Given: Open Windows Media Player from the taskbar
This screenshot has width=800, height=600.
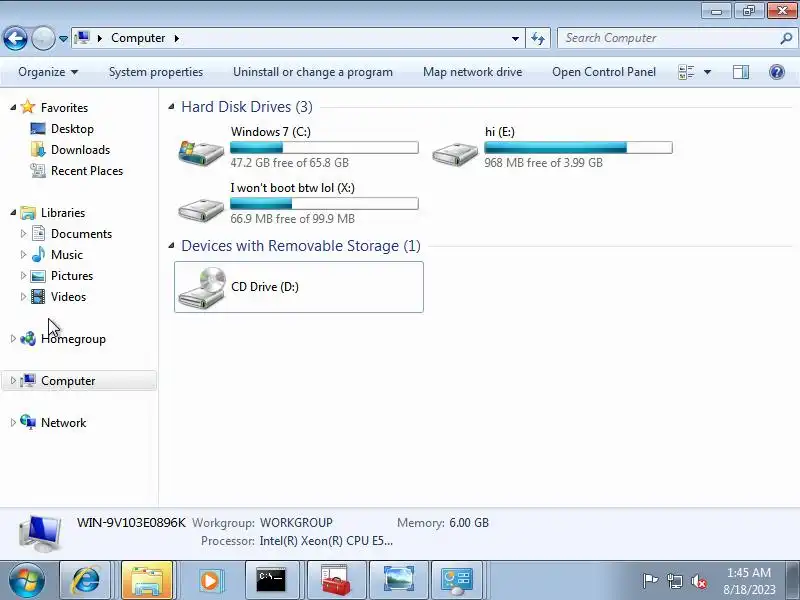Looking at the screenshot, I should (x=210, y=580).
